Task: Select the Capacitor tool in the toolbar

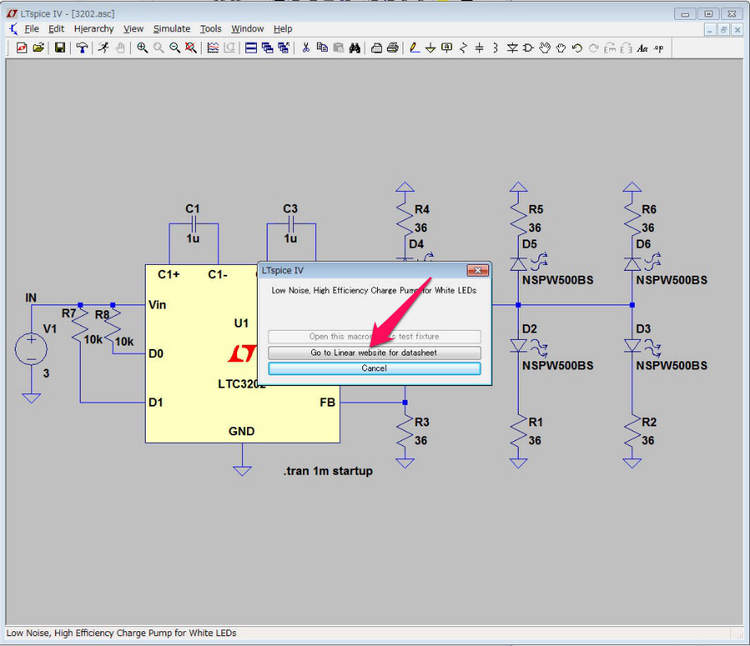Action: coord(480,48)
